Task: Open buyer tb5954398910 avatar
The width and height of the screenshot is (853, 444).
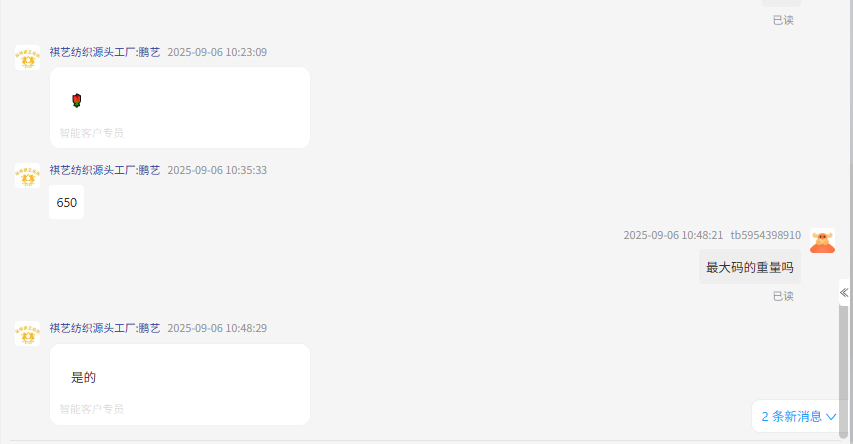Action: 822,241
